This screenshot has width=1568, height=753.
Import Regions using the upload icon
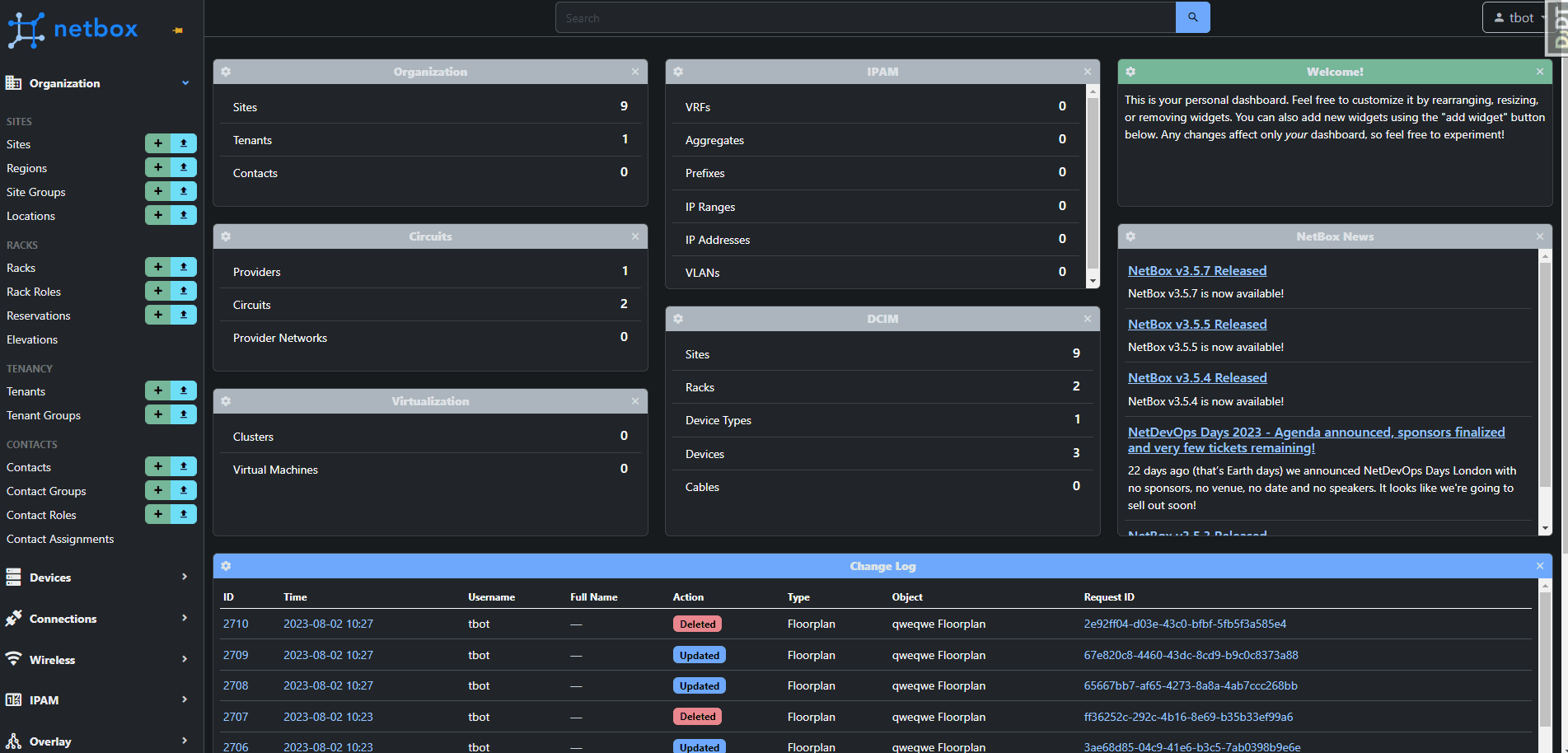click(x=184, y=167)
